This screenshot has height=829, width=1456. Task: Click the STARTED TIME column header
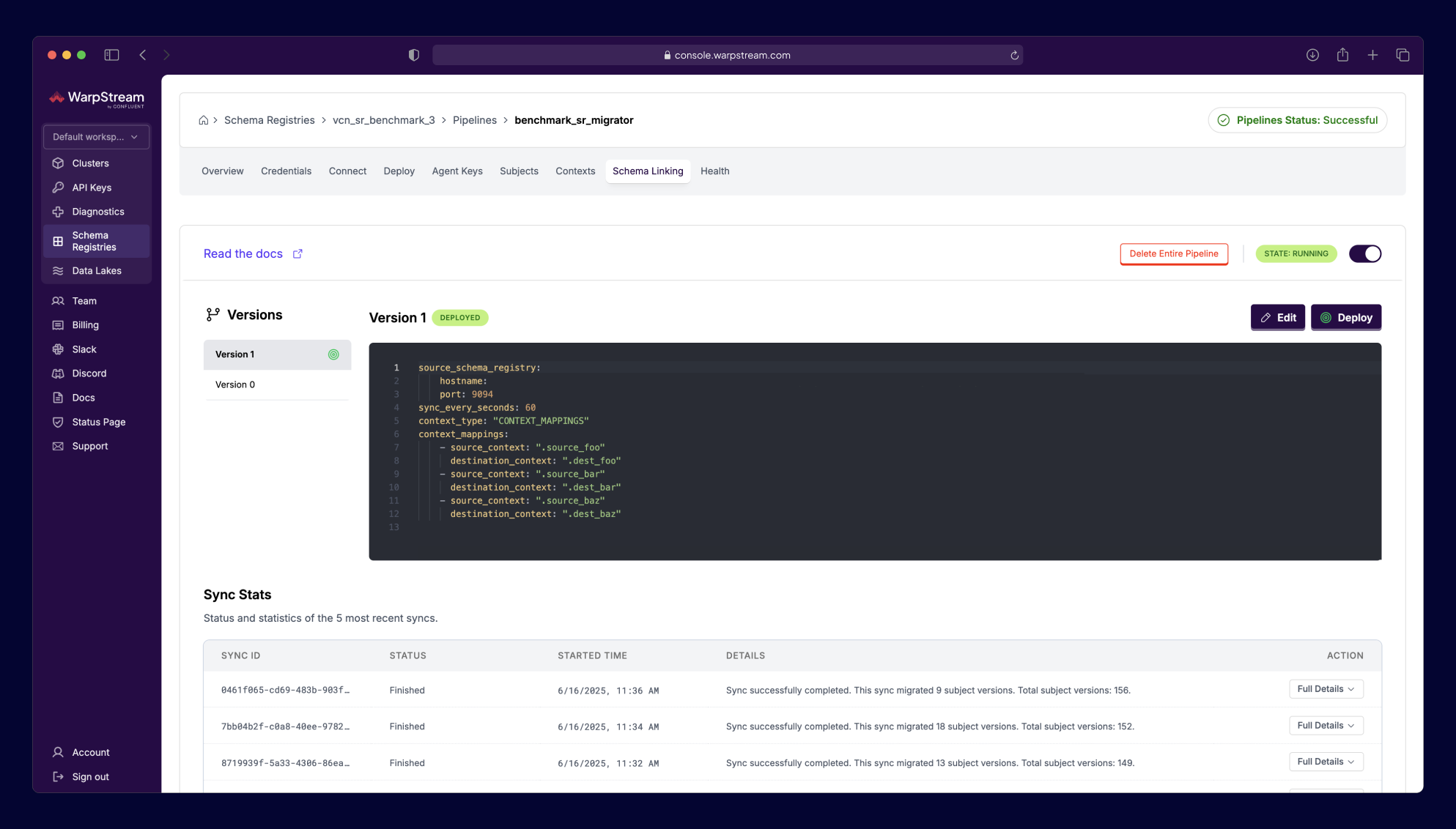coord(592,656)
